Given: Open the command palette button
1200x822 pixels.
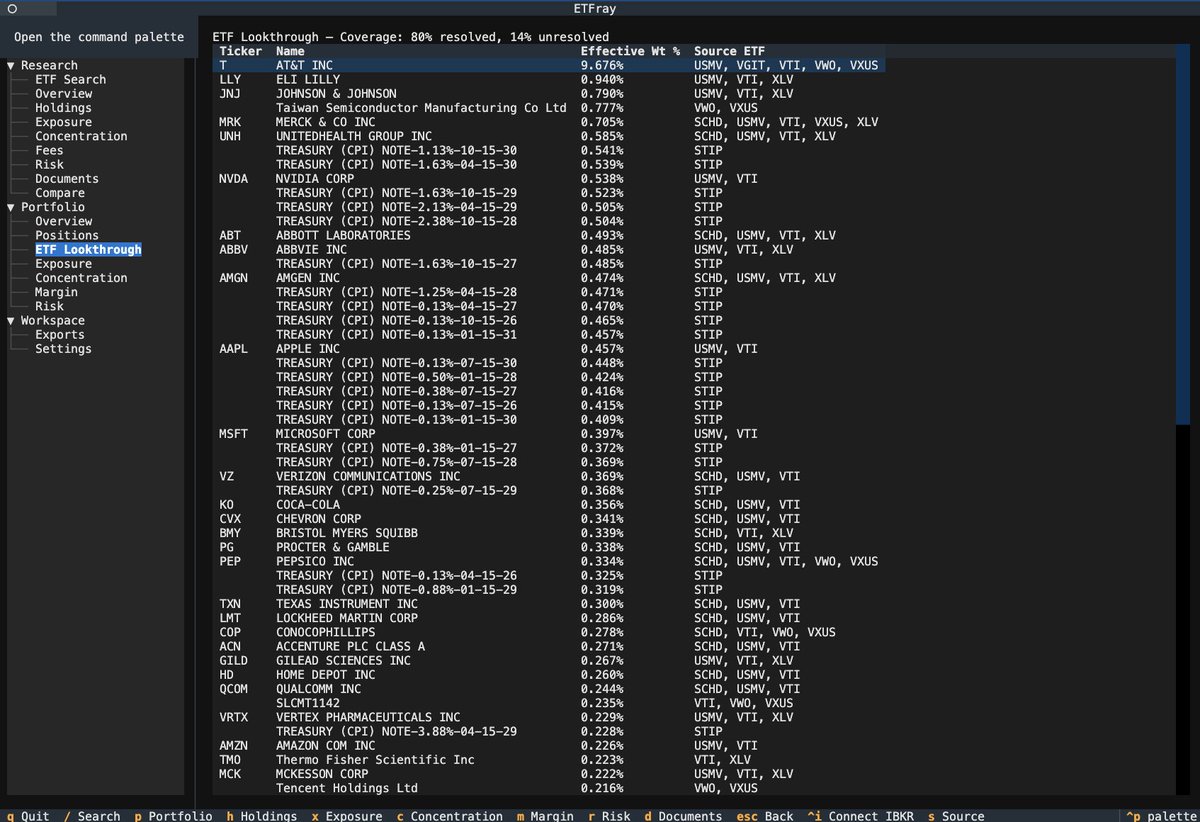Looking at the screenshot, I should click(99, 37).
